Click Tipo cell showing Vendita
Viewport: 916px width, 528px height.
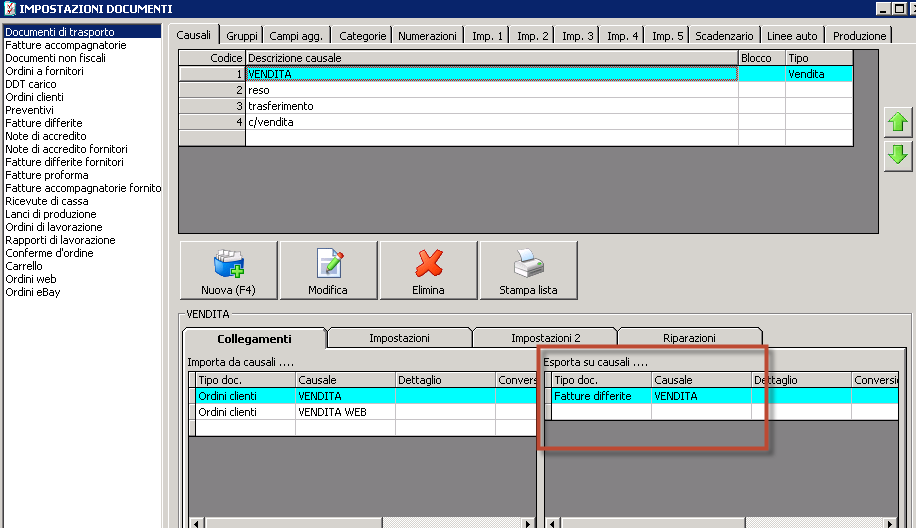[818, 74]
